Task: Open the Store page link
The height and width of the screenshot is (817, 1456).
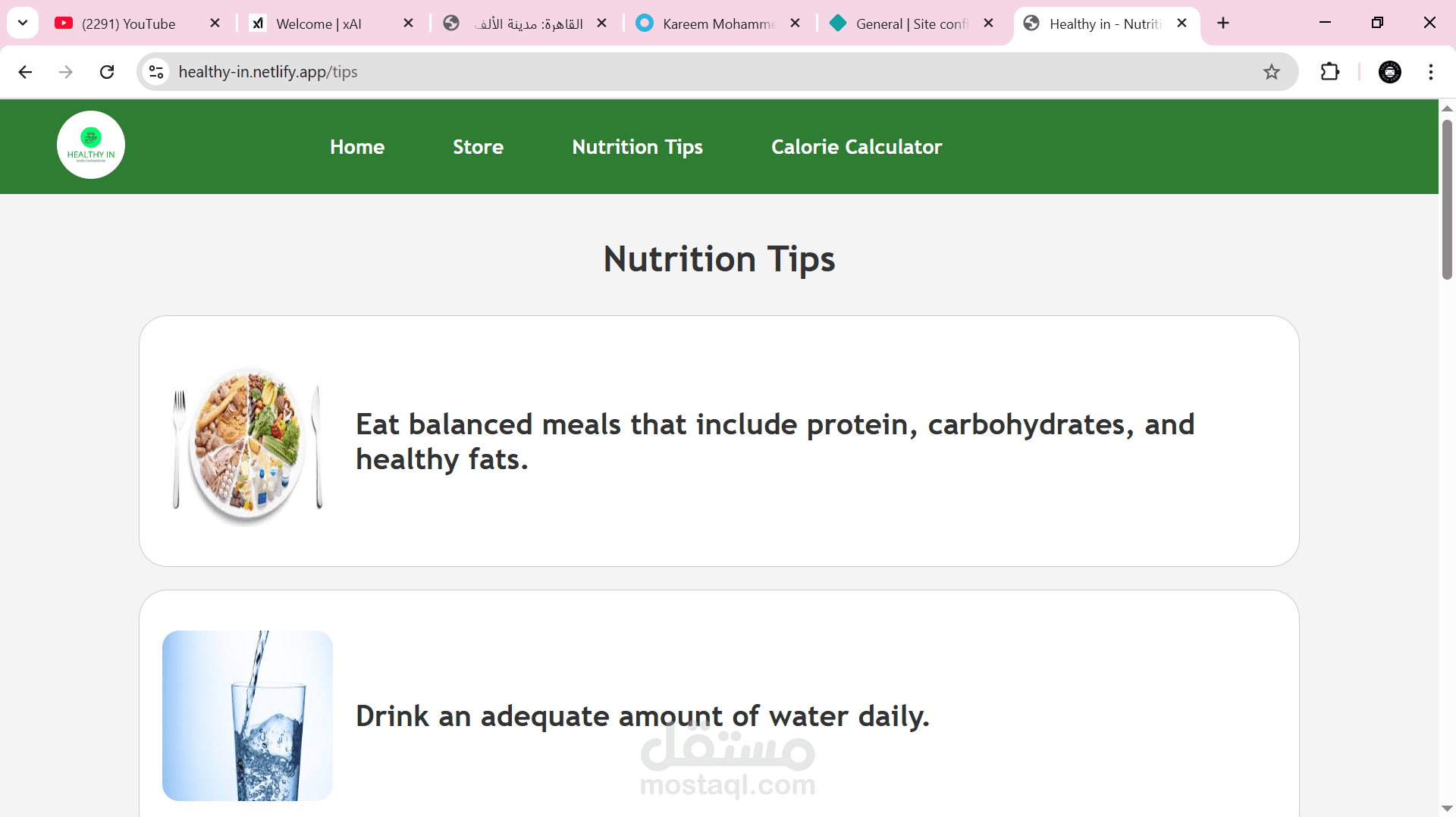Action: [x=478, y=147]
